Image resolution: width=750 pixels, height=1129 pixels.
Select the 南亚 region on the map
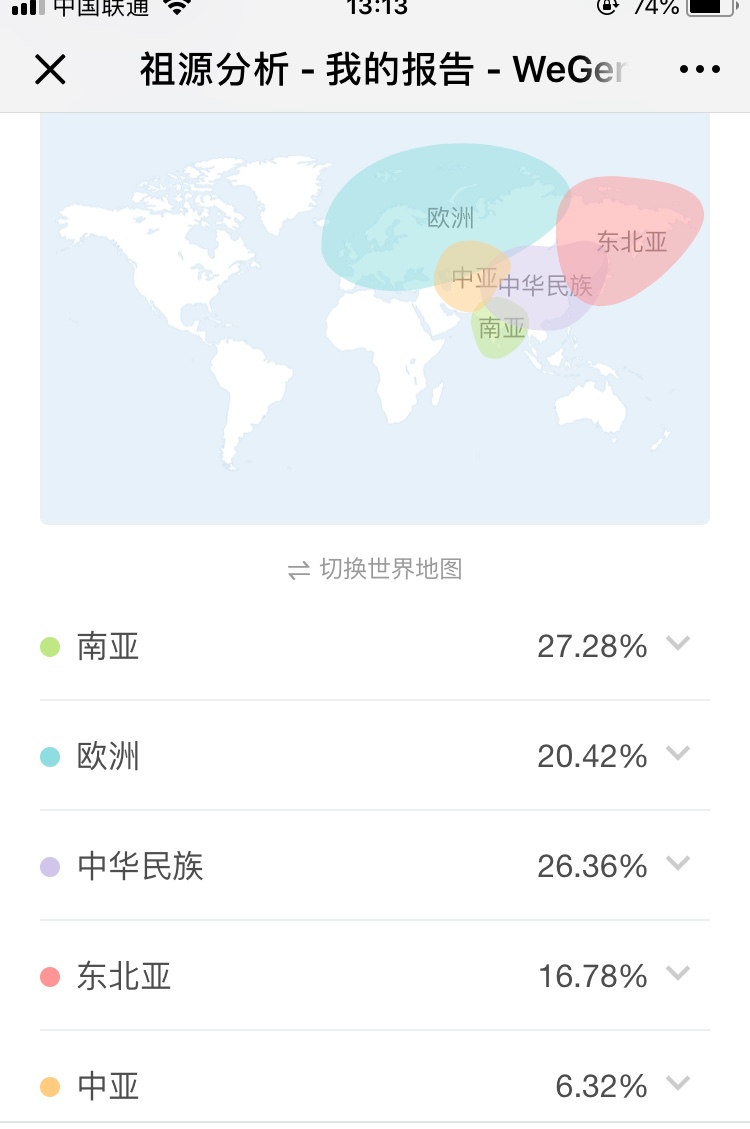502,328
